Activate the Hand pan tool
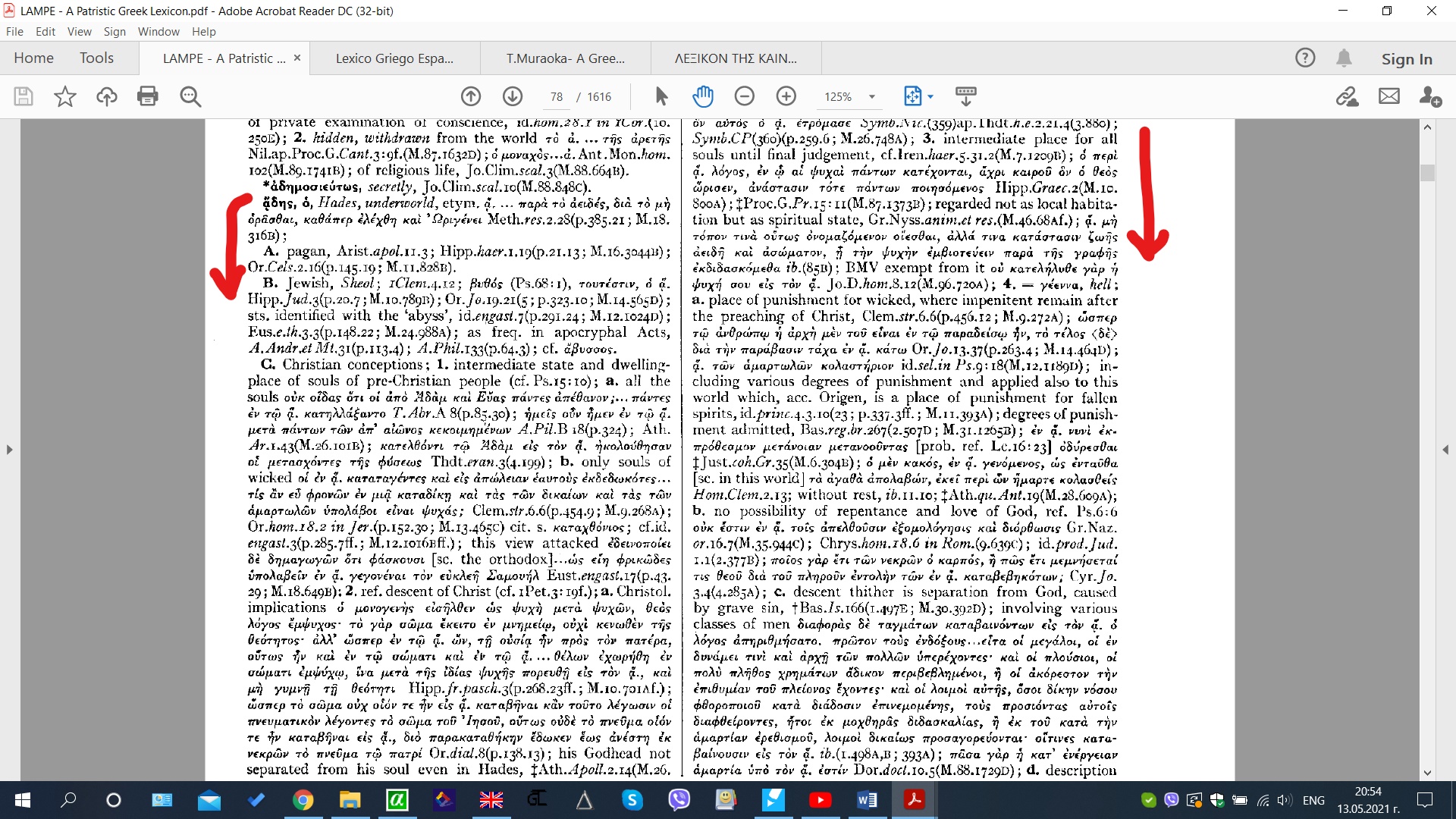The height and width of the screenshot is (819, 1456). click(x=703, y=96)
